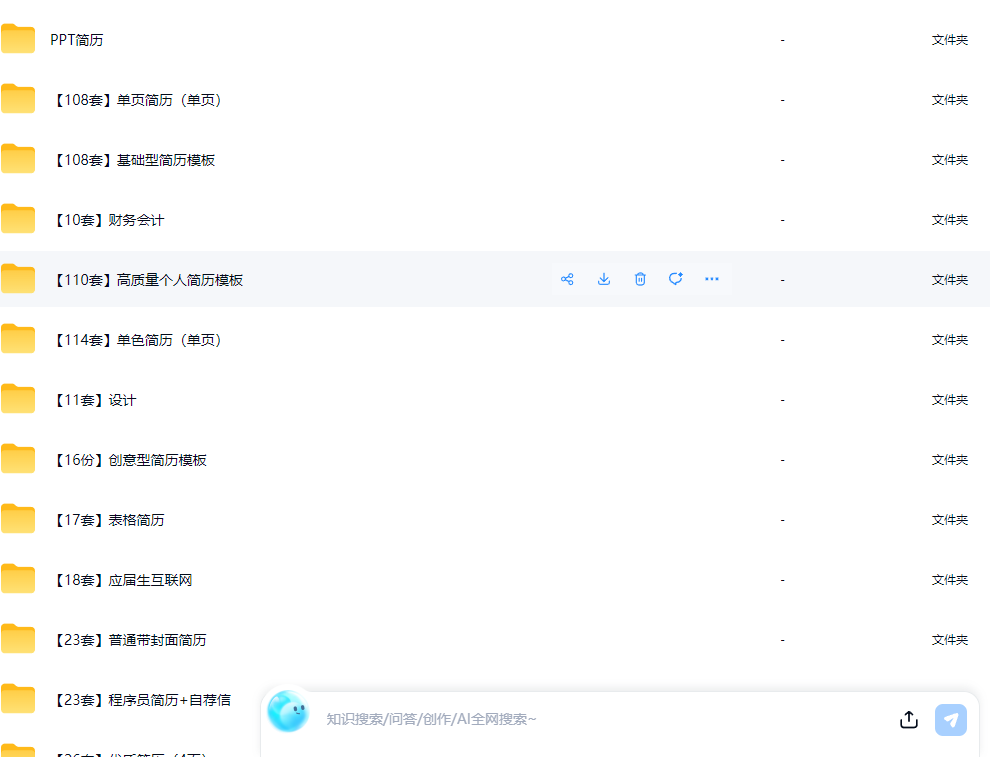Click the blue AI assistant mascot
The image size is (990, 757).
pos(288,711)
